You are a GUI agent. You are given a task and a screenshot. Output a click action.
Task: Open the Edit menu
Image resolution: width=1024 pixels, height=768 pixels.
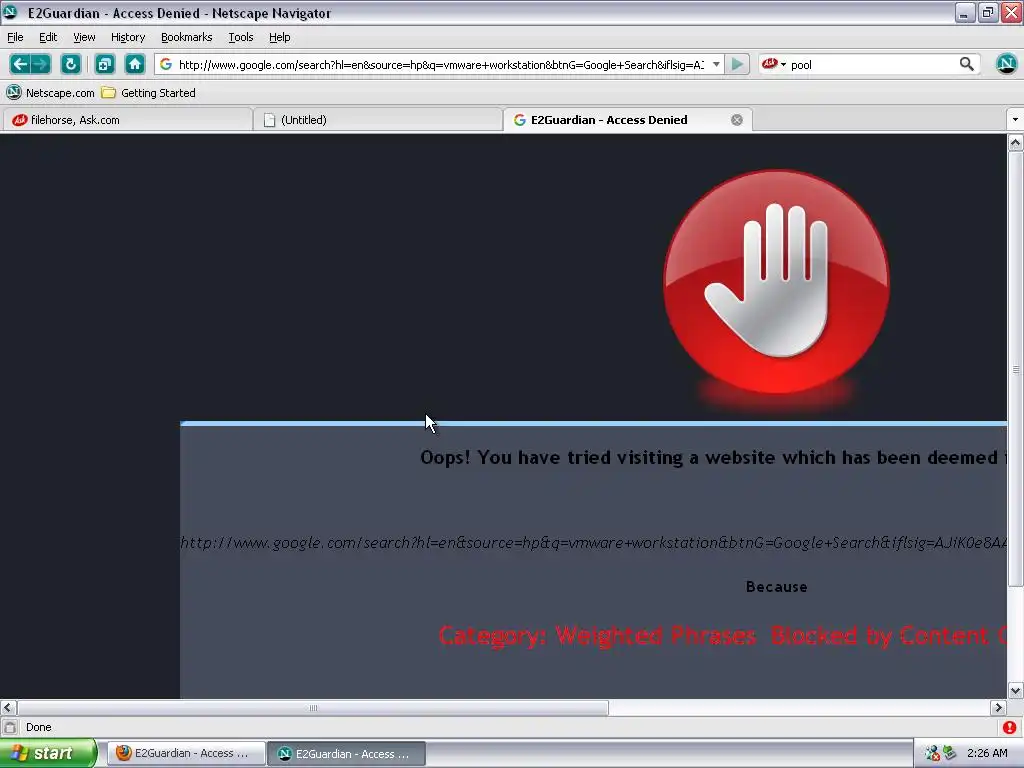pos(48,37)
